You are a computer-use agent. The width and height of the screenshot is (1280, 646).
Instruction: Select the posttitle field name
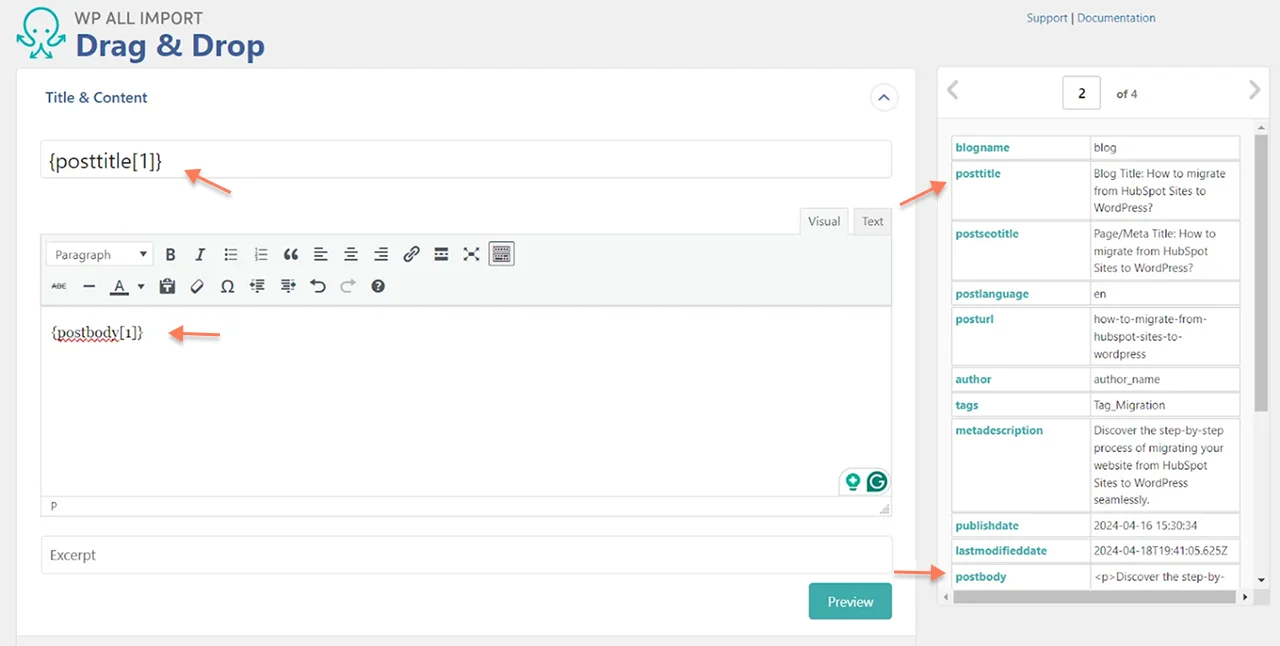pyautogui.click(x=978, y=173)
